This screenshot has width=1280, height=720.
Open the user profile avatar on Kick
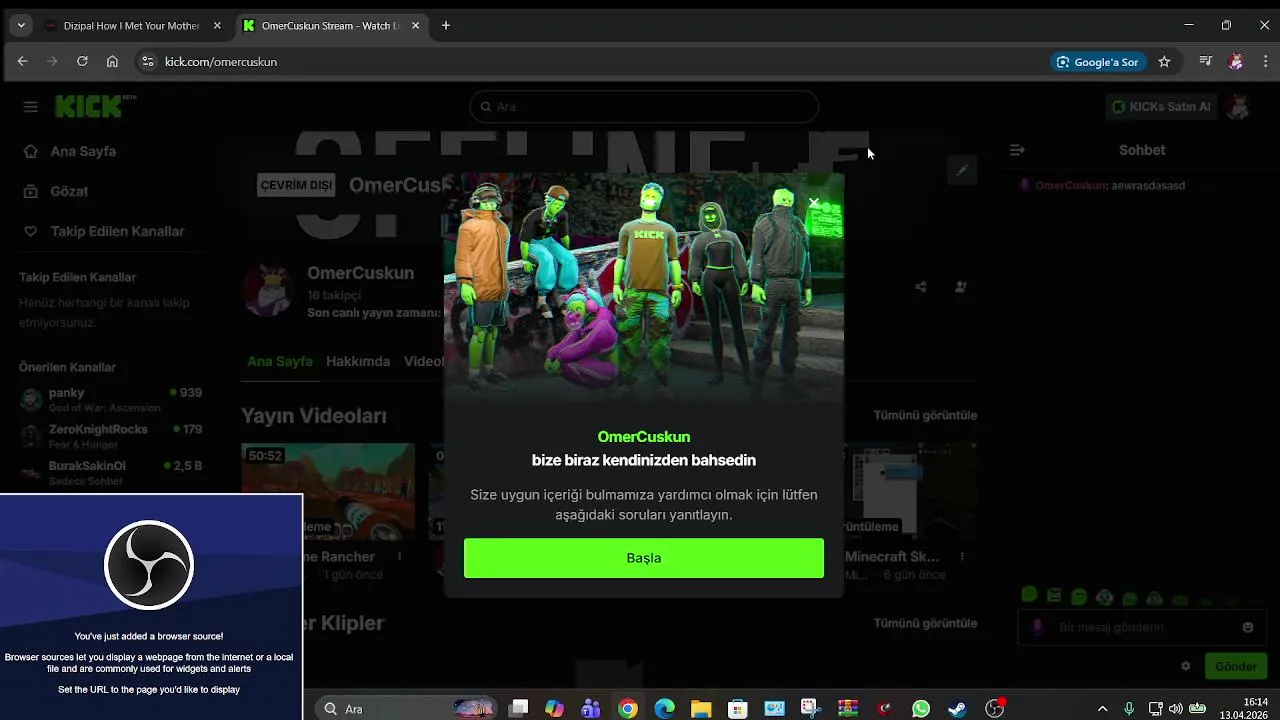[x=1238, y=106]
